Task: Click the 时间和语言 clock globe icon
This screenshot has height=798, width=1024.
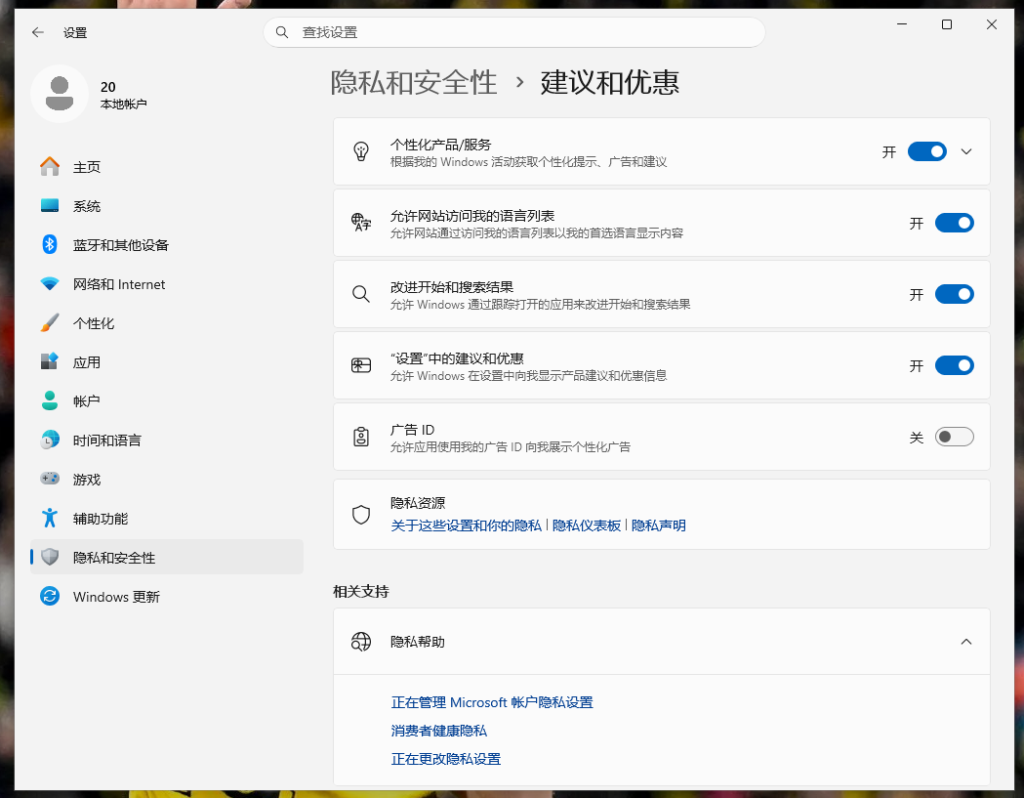Action: (50, 439)
